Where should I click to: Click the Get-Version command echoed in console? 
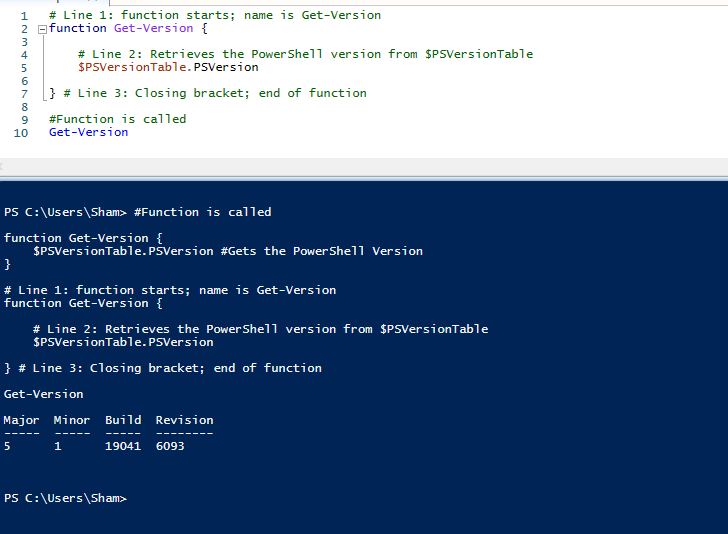coord(44,394)
